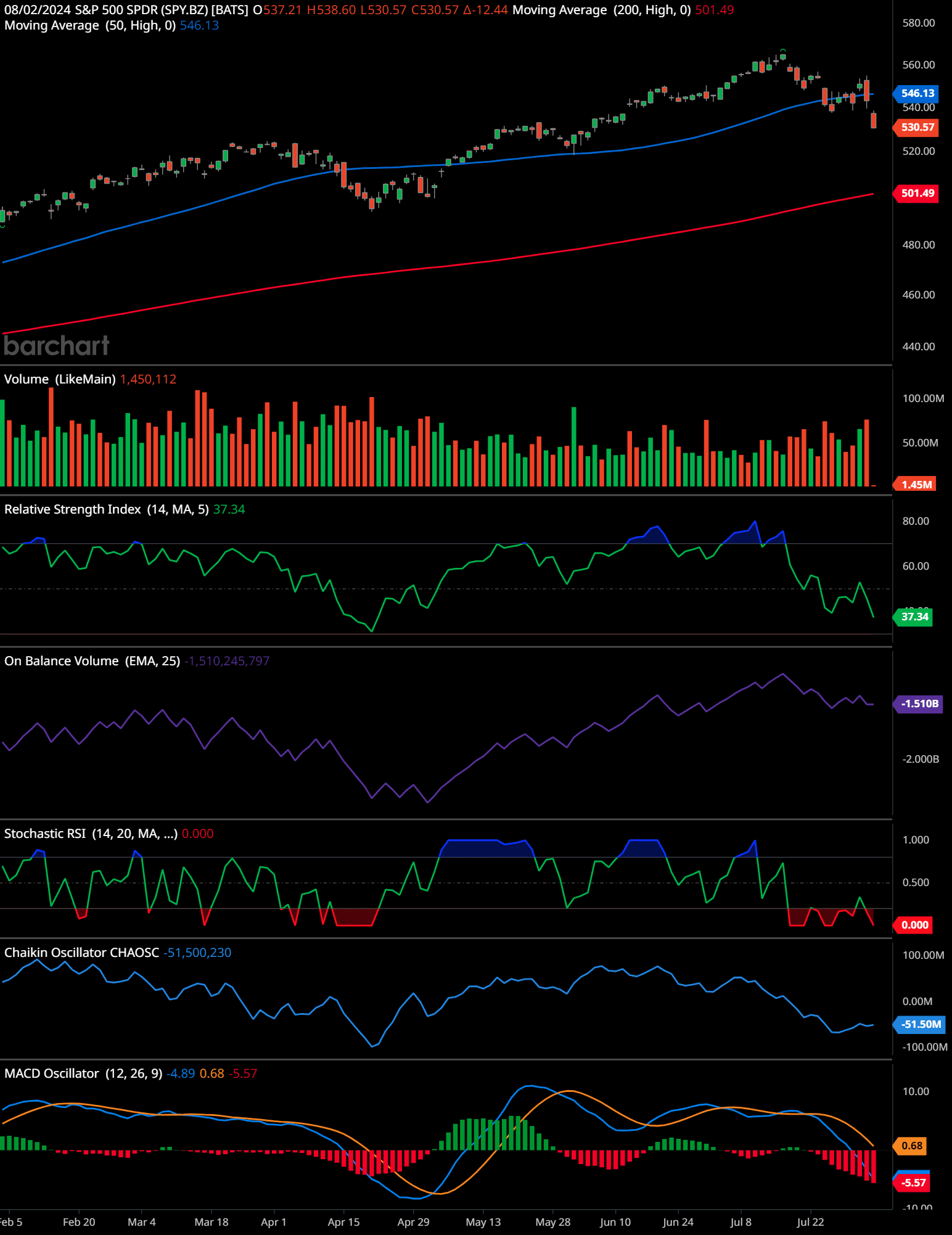Click the Apr 15 date axis label

click(x=343, y=1222)
